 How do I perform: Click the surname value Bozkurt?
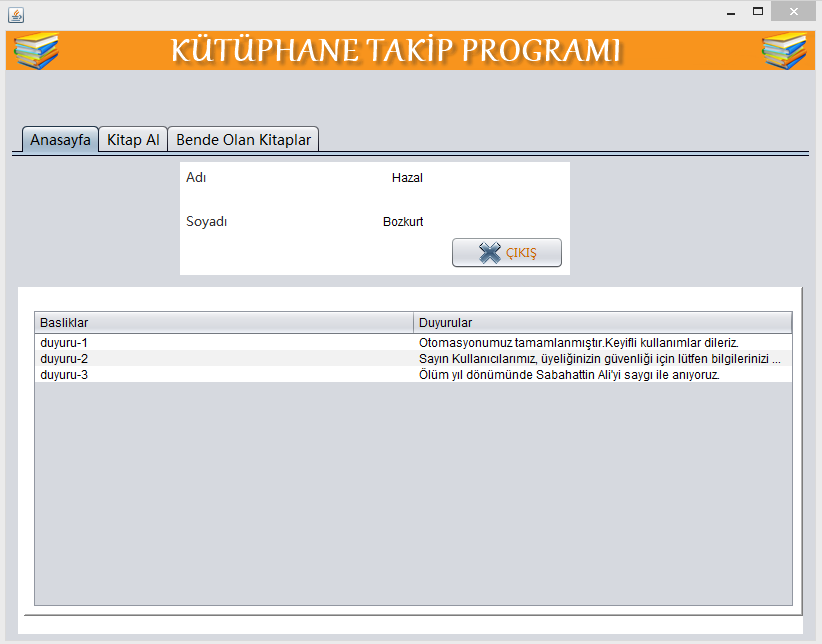[403, 222]
